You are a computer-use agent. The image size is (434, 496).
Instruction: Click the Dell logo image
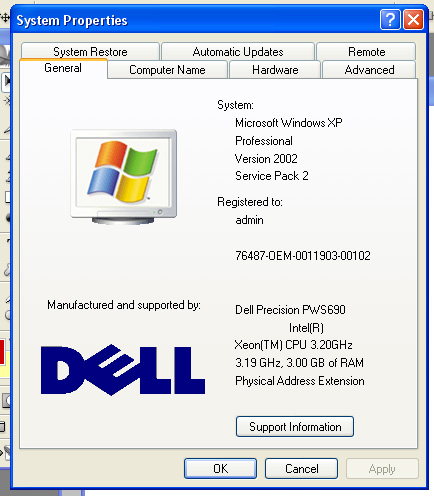coord(123,370)
